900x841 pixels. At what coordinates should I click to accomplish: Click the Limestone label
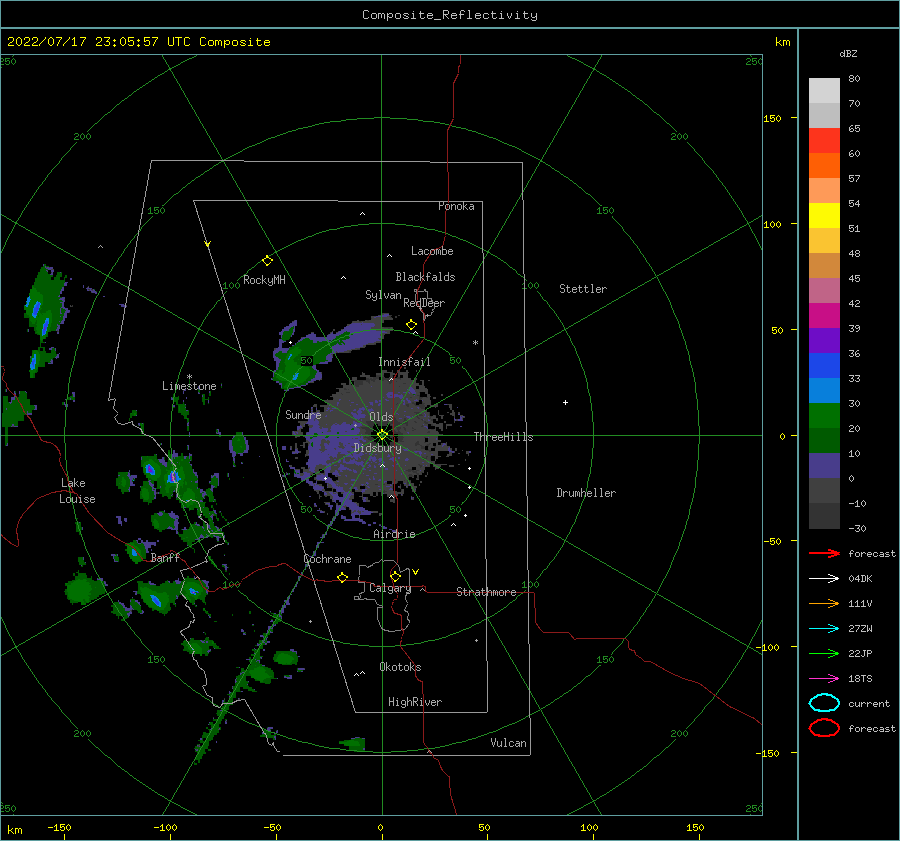coord(189,386)
